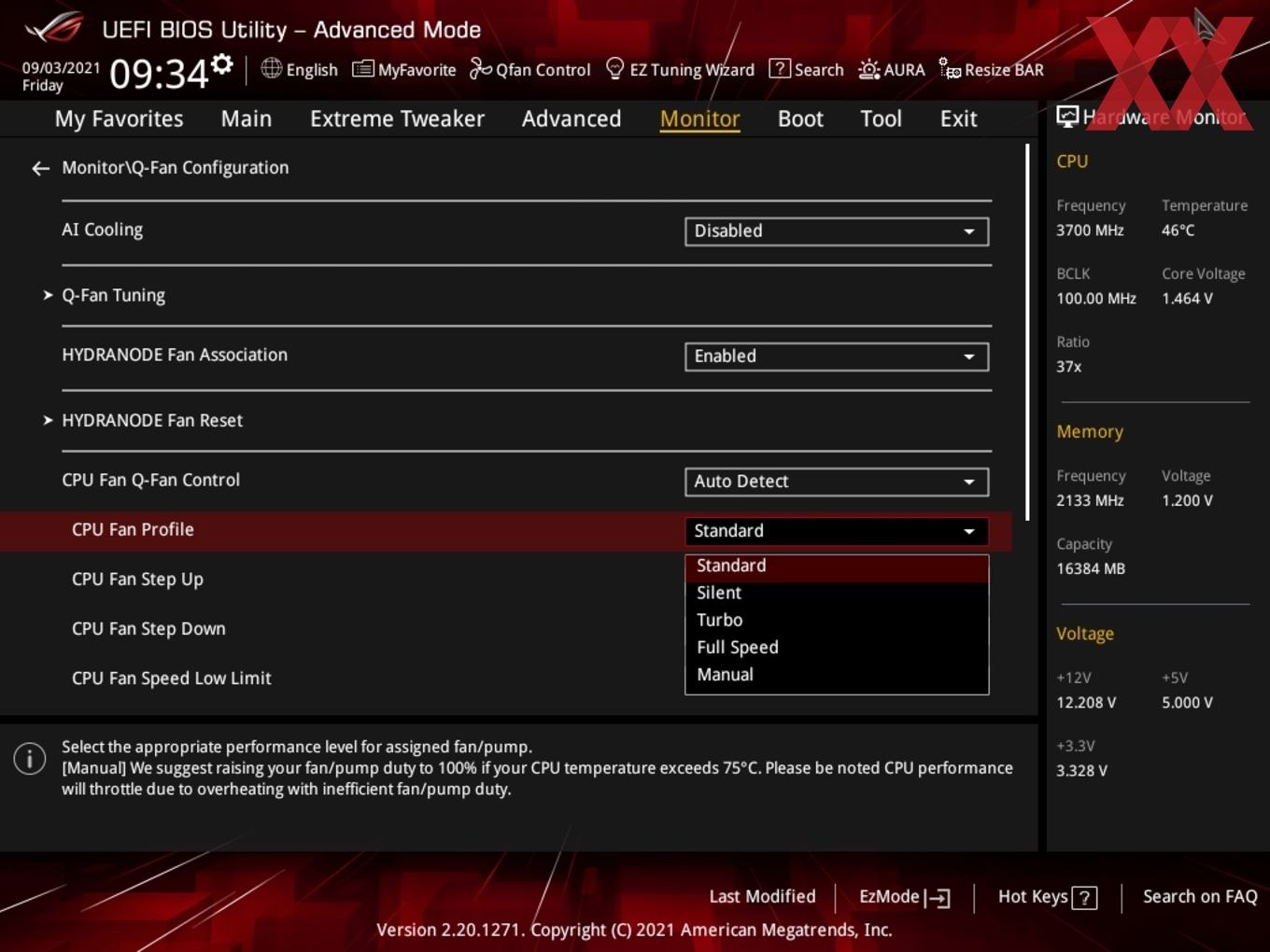
Task: Switch to My Favorites tab
Action: coord(119,119)
